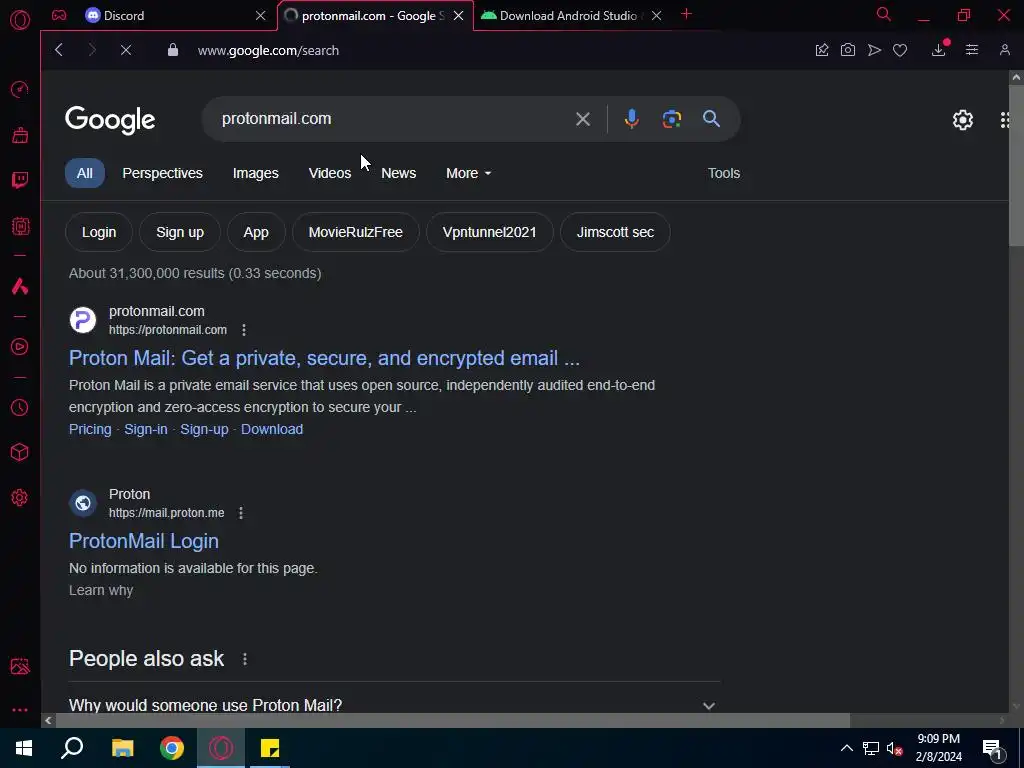Stop loading the page
This screenshot has height=768, width=1024.
[x=126, y=50]
